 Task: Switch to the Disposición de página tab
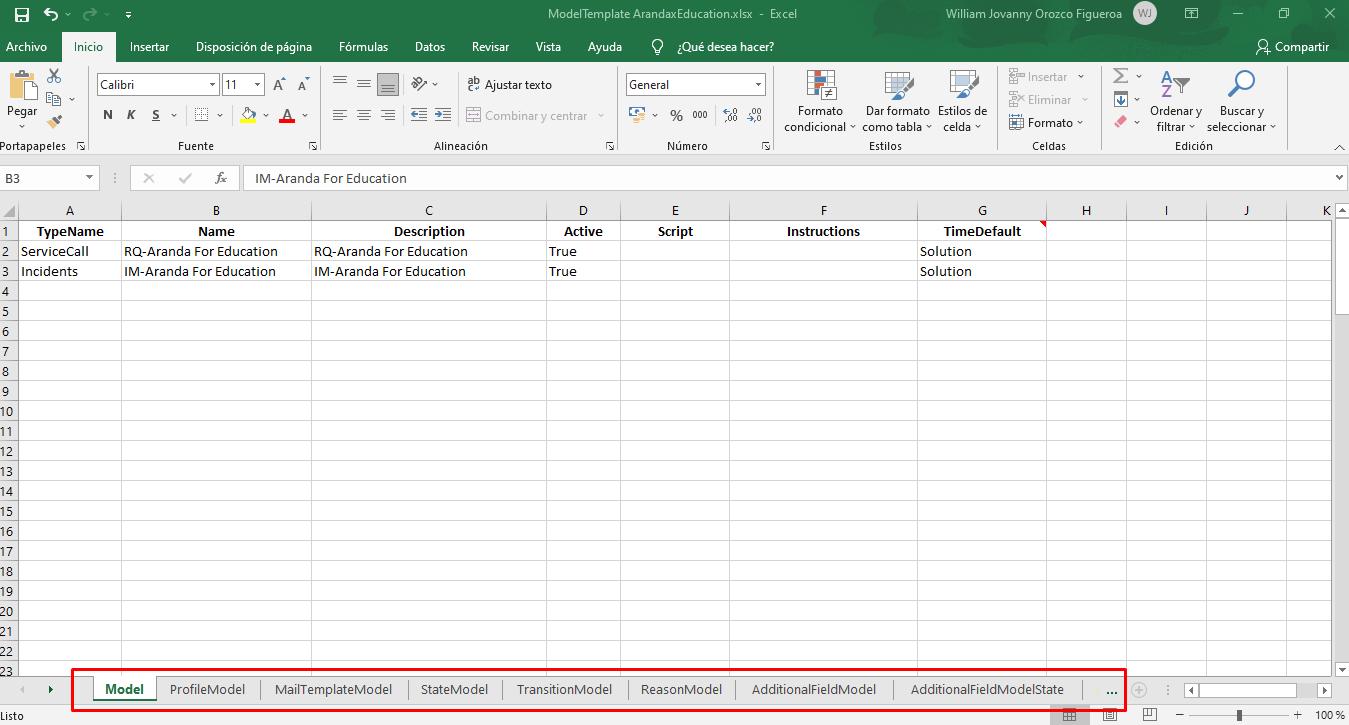click(254, 47)
